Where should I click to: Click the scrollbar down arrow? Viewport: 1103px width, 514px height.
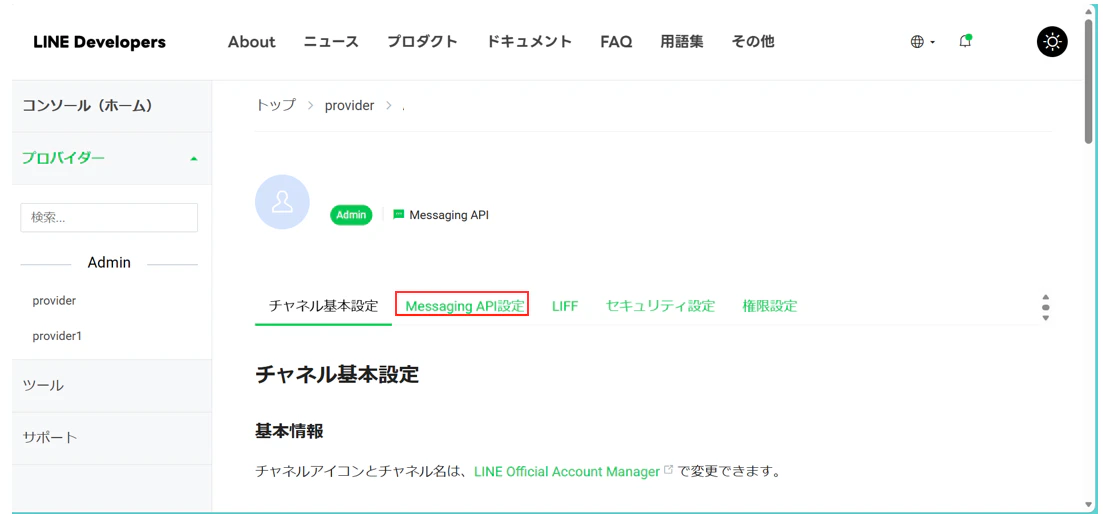point(1090,505)
